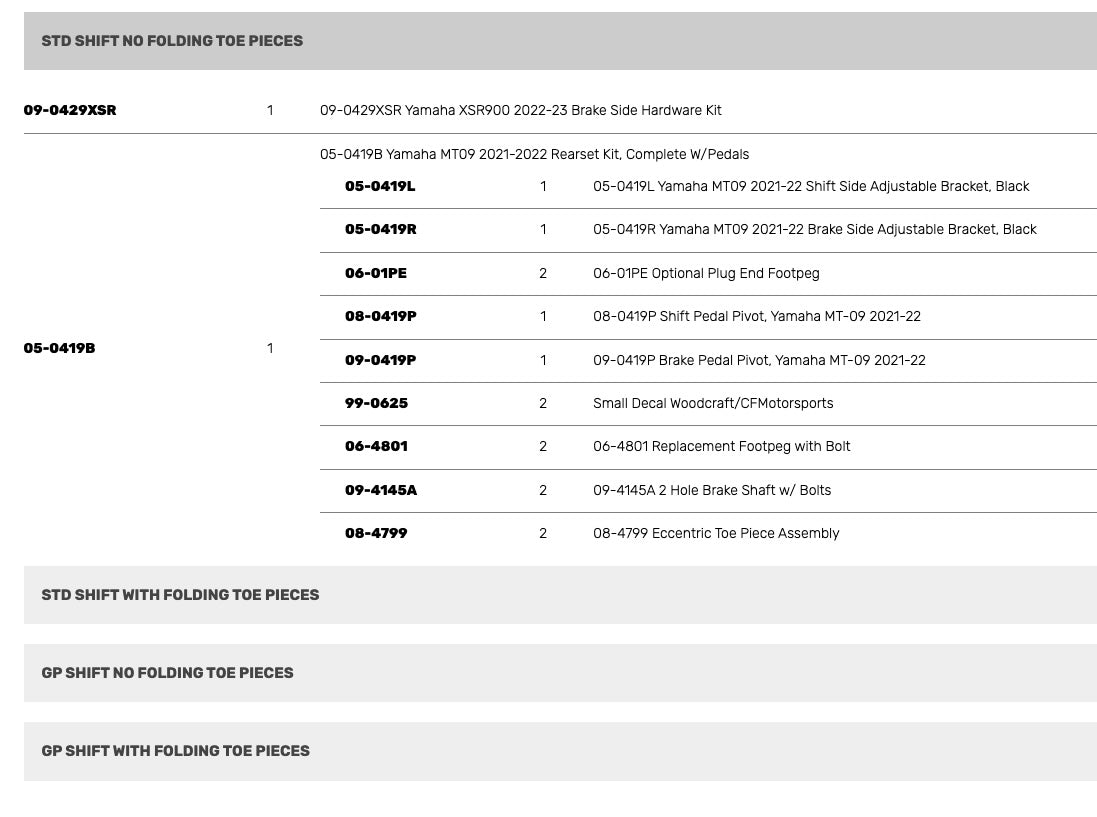This screenshot has width=1097, height=817.
Task: Select part number 06-01PE
Action: point(376,273)
